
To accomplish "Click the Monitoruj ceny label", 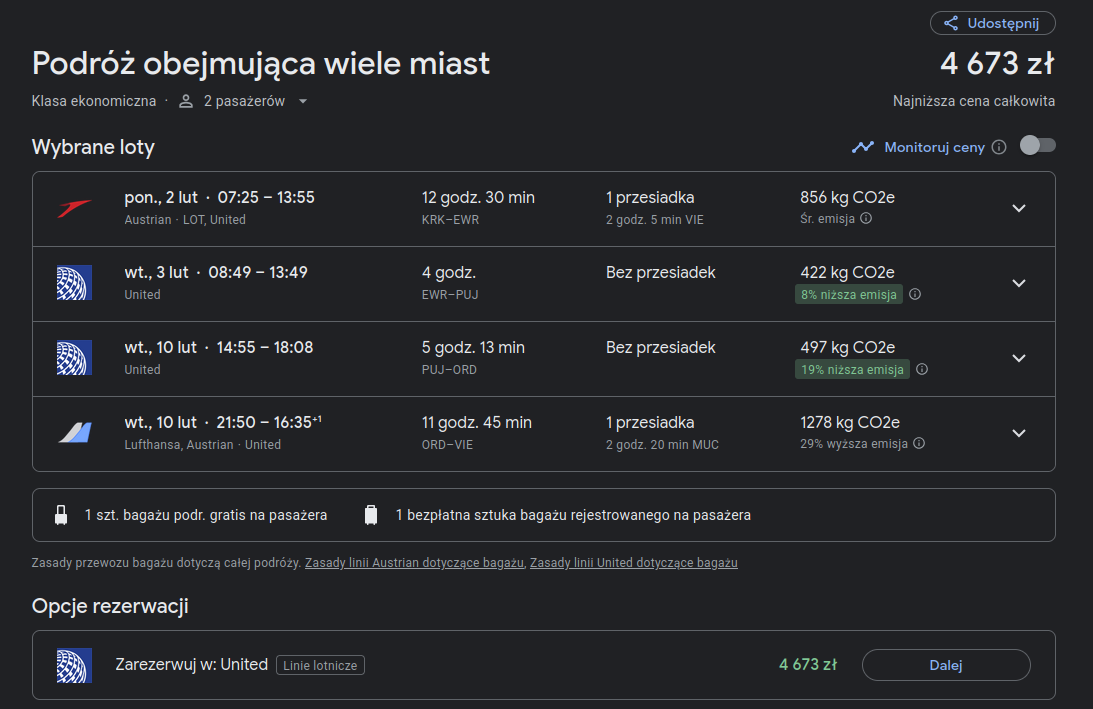I will pyautogui.click(x=934, y=147).
